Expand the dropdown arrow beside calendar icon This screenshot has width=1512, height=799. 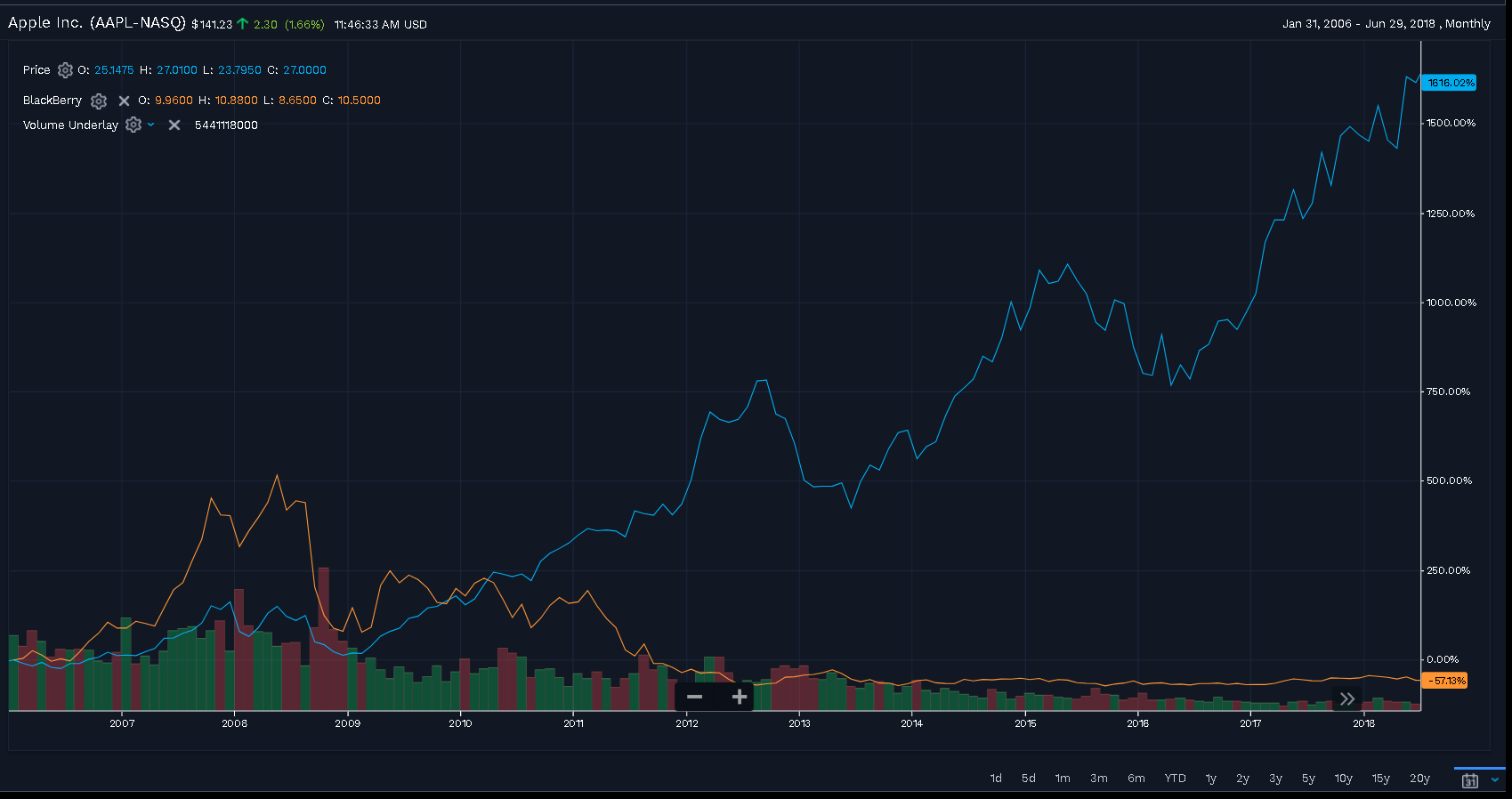(x=1495, y=780)
